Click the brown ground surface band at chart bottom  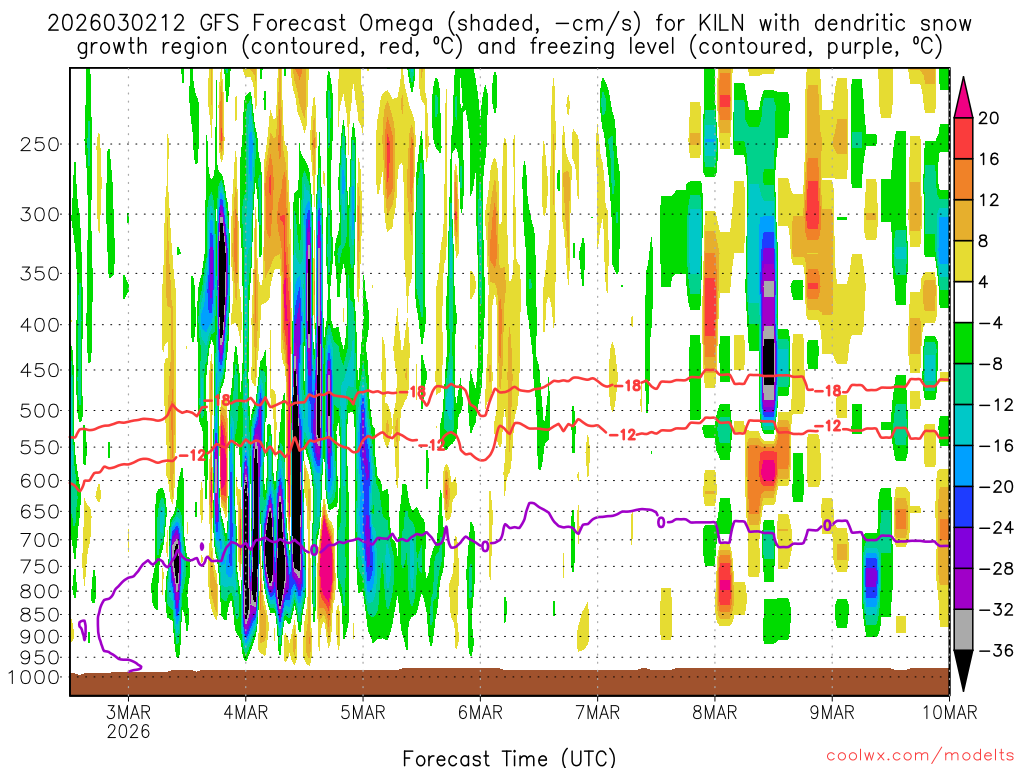point(509,682)
